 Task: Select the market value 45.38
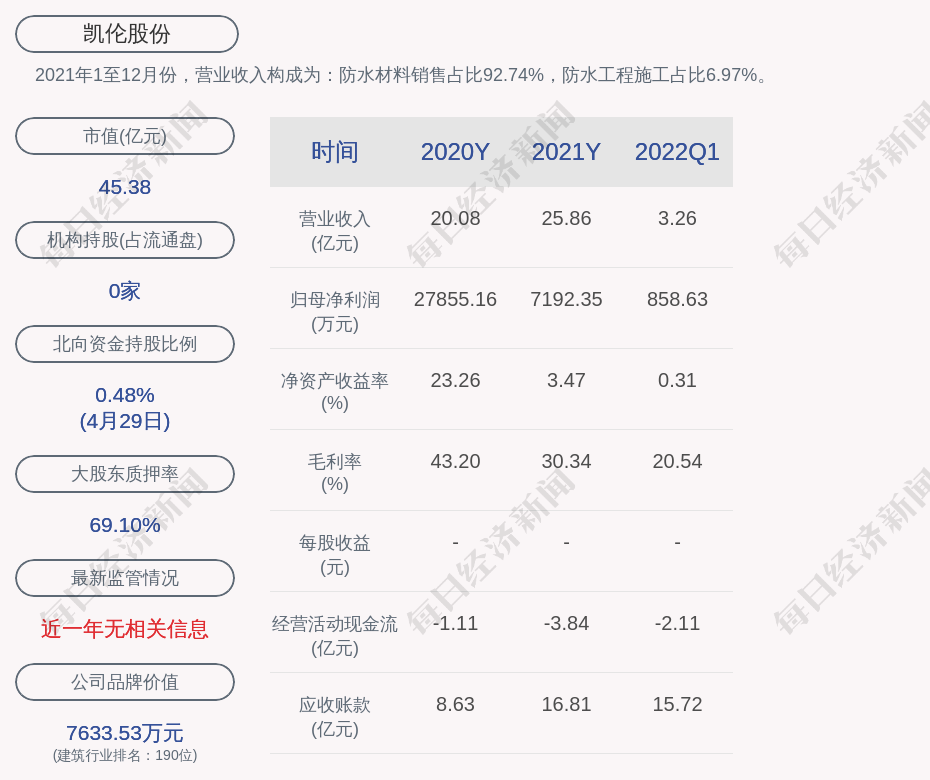(125, 187)
